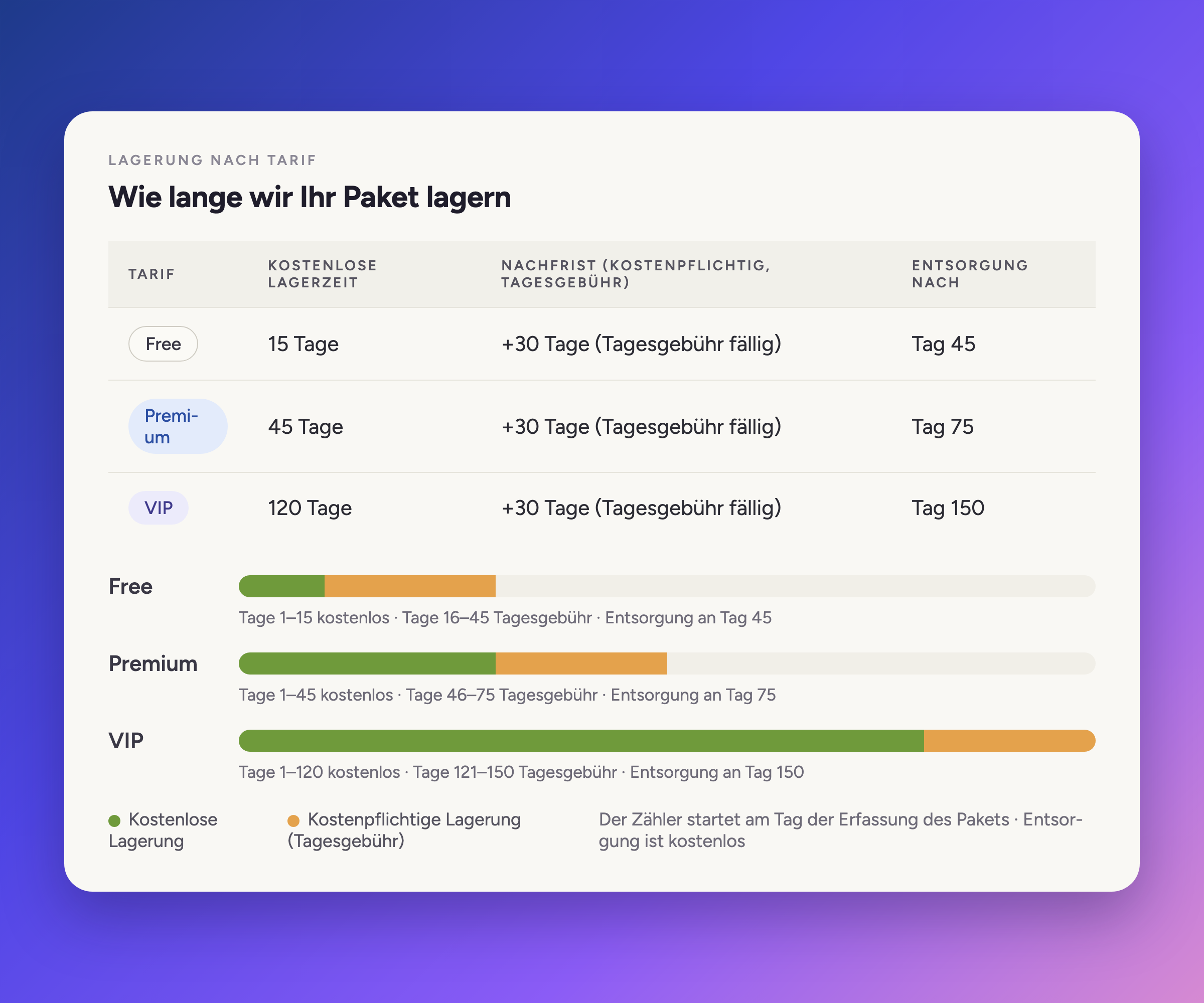Viewport: 1204px width, 1003px height.
Task: Click the '45 Tage' cell
Action: pyautogui.click(x=306, y=426)
